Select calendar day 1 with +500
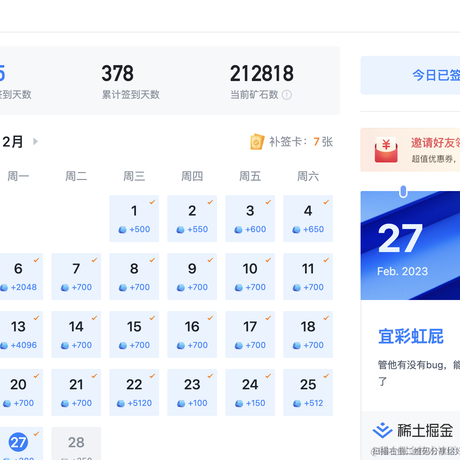Screen dimensions: 460x460 pos(134,218)
